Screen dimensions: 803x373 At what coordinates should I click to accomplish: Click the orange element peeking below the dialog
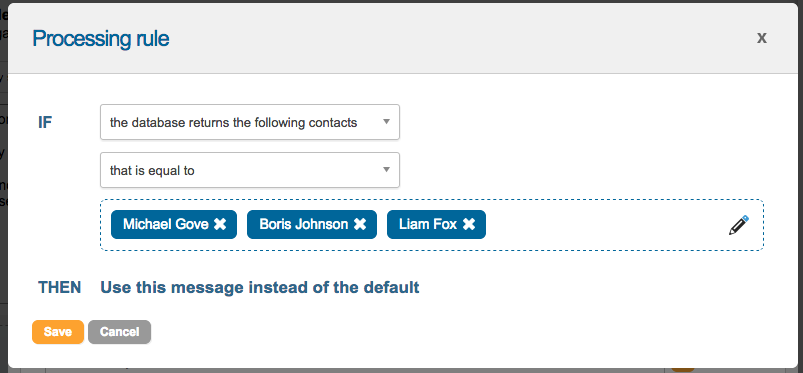coord(683,369)
